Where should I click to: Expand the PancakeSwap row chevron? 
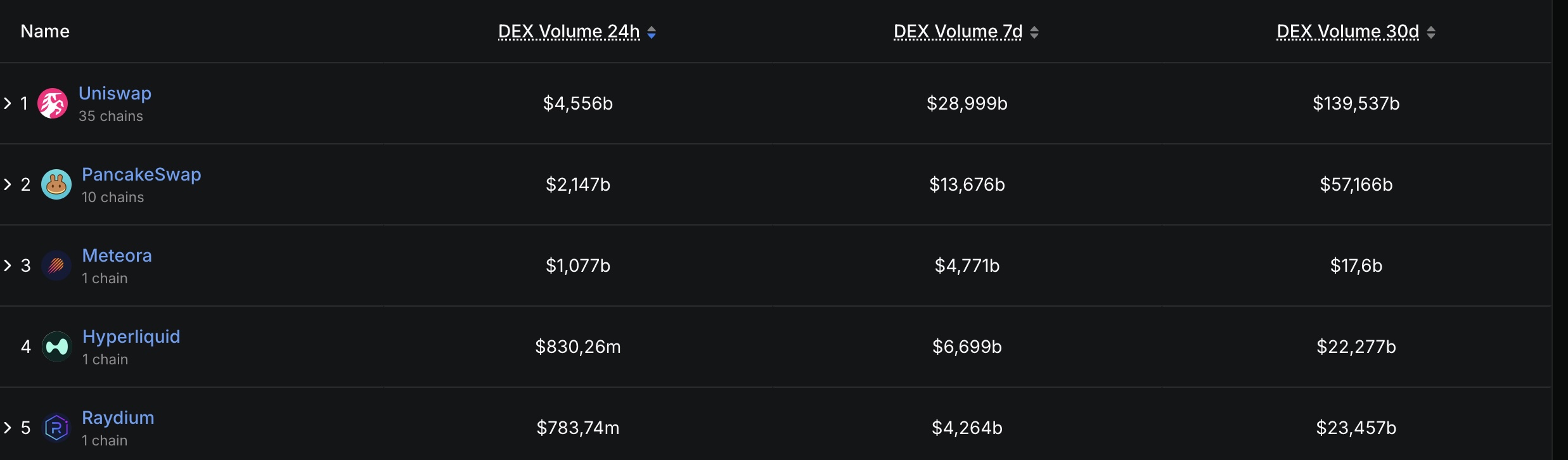[8, 184]
